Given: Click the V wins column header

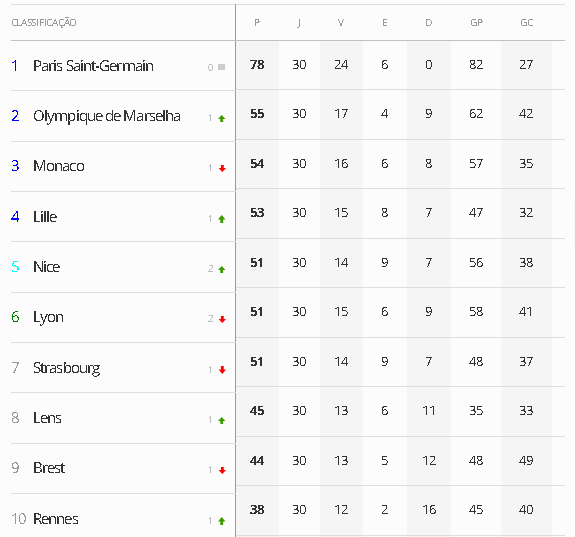Looking at the screenshot, I should [341, 23].
